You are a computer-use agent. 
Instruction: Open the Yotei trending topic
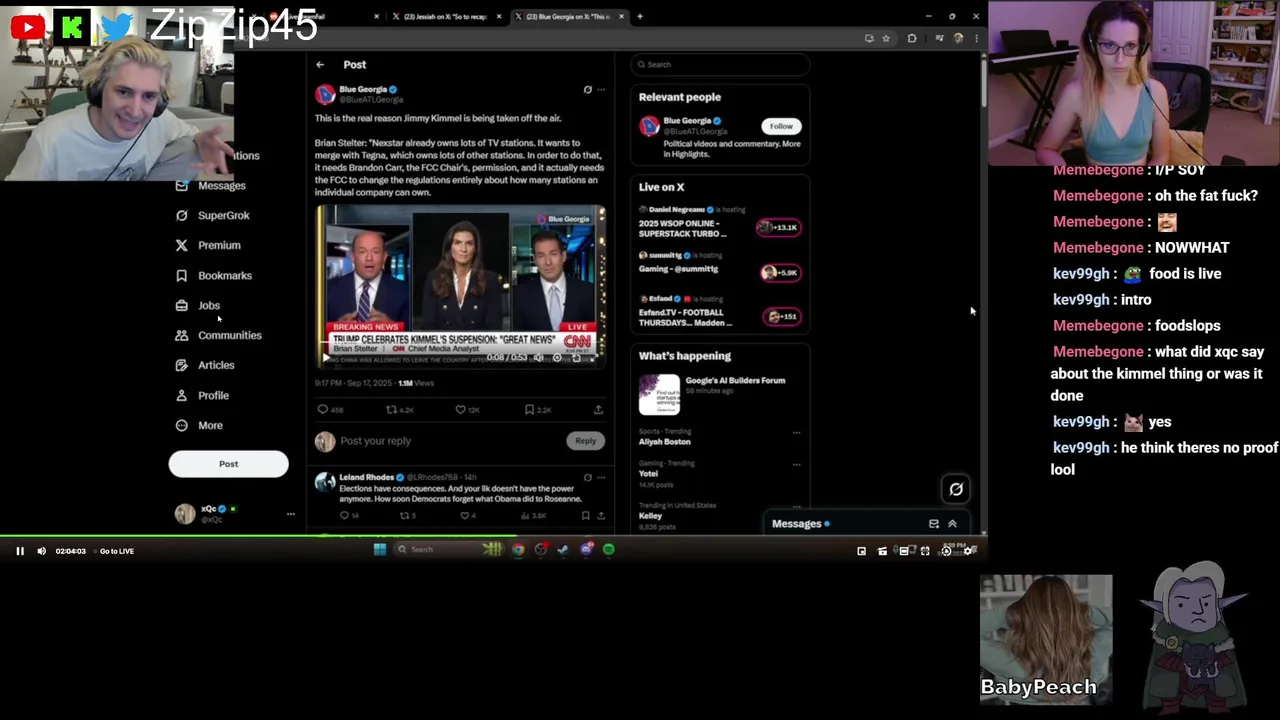coord(648,474)
